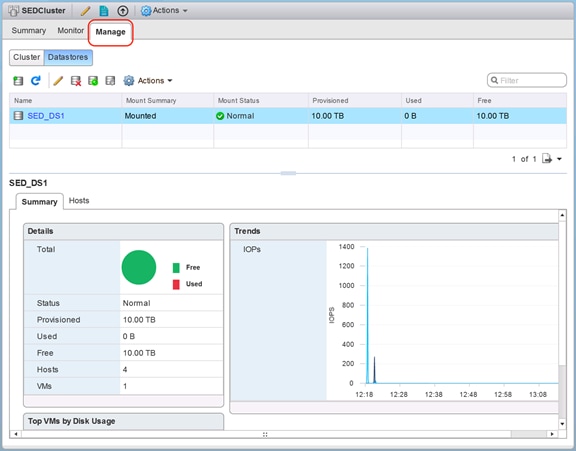Click the horizontal scrollbar right arrow
576x451 pixels.
coord(552,434)
